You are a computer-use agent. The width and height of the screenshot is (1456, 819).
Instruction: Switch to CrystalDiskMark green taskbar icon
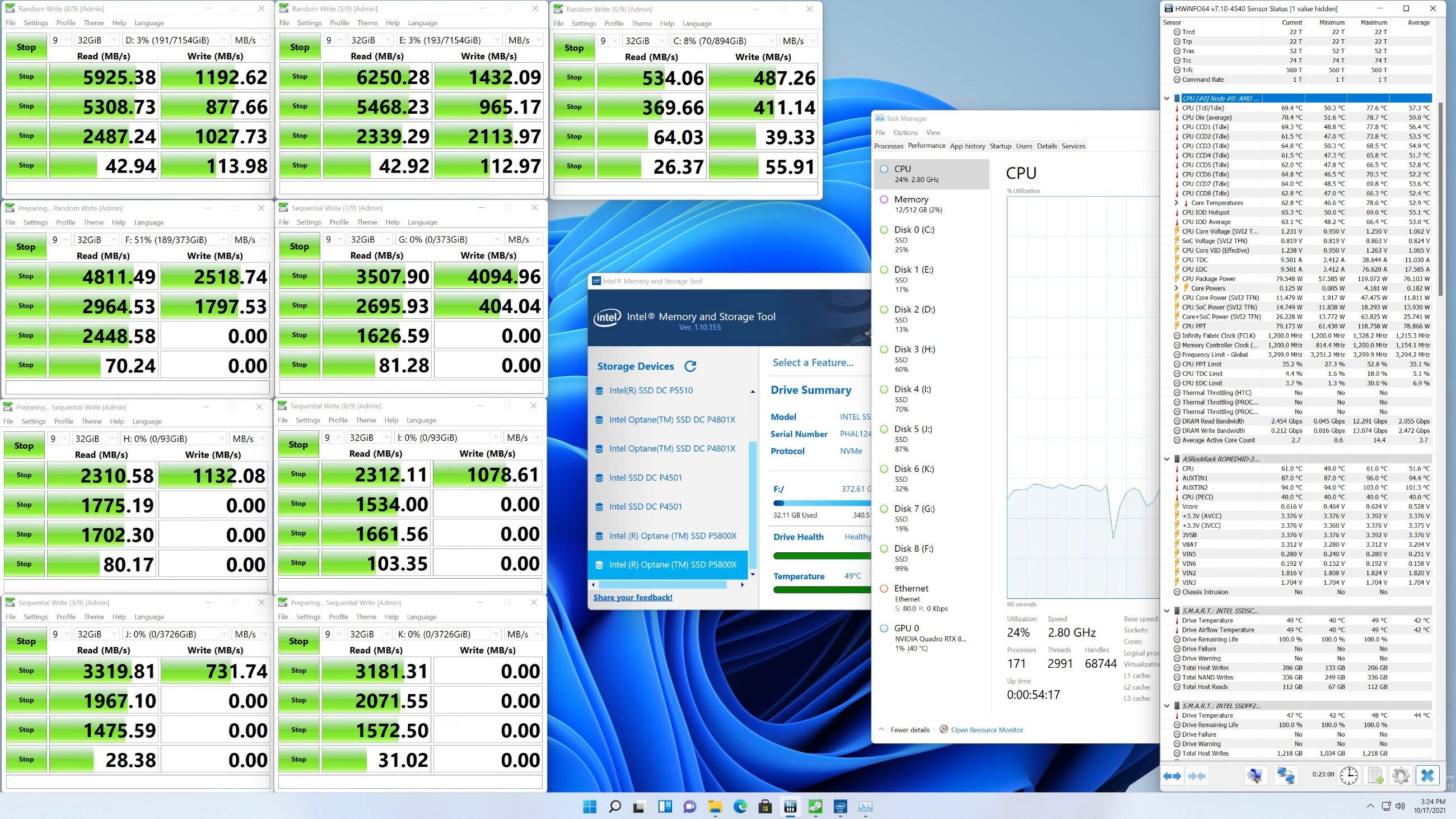pyautogui.click(x=815, y=807)
